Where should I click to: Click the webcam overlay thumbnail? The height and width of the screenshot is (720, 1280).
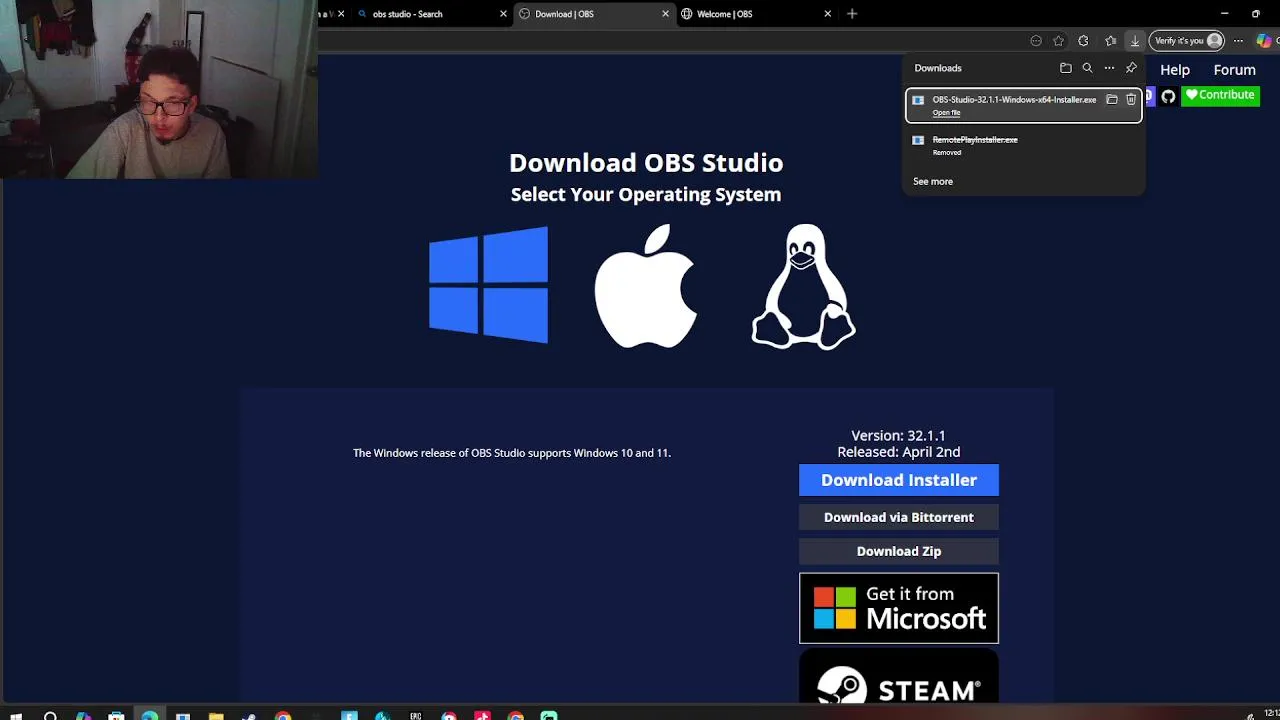pos(159,90)
